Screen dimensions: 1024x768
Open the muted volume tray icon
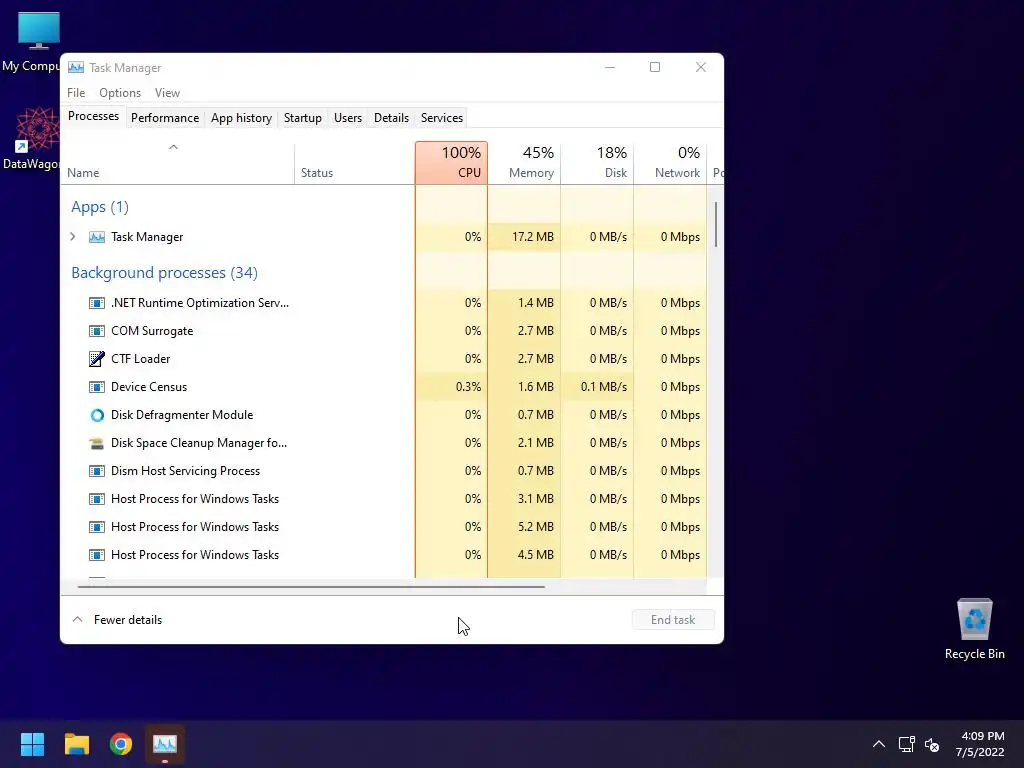point(932,744)
